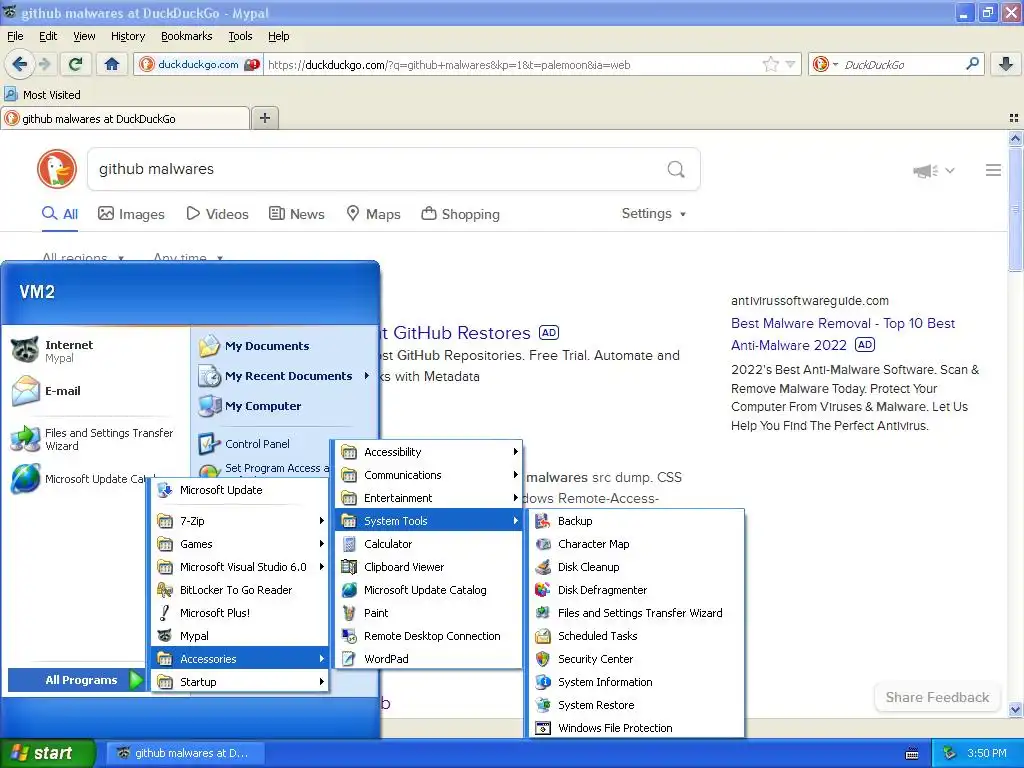Bookmark this page with the star icon
The height and width of the screenshot is (768, 1024).
click(771, 64)
